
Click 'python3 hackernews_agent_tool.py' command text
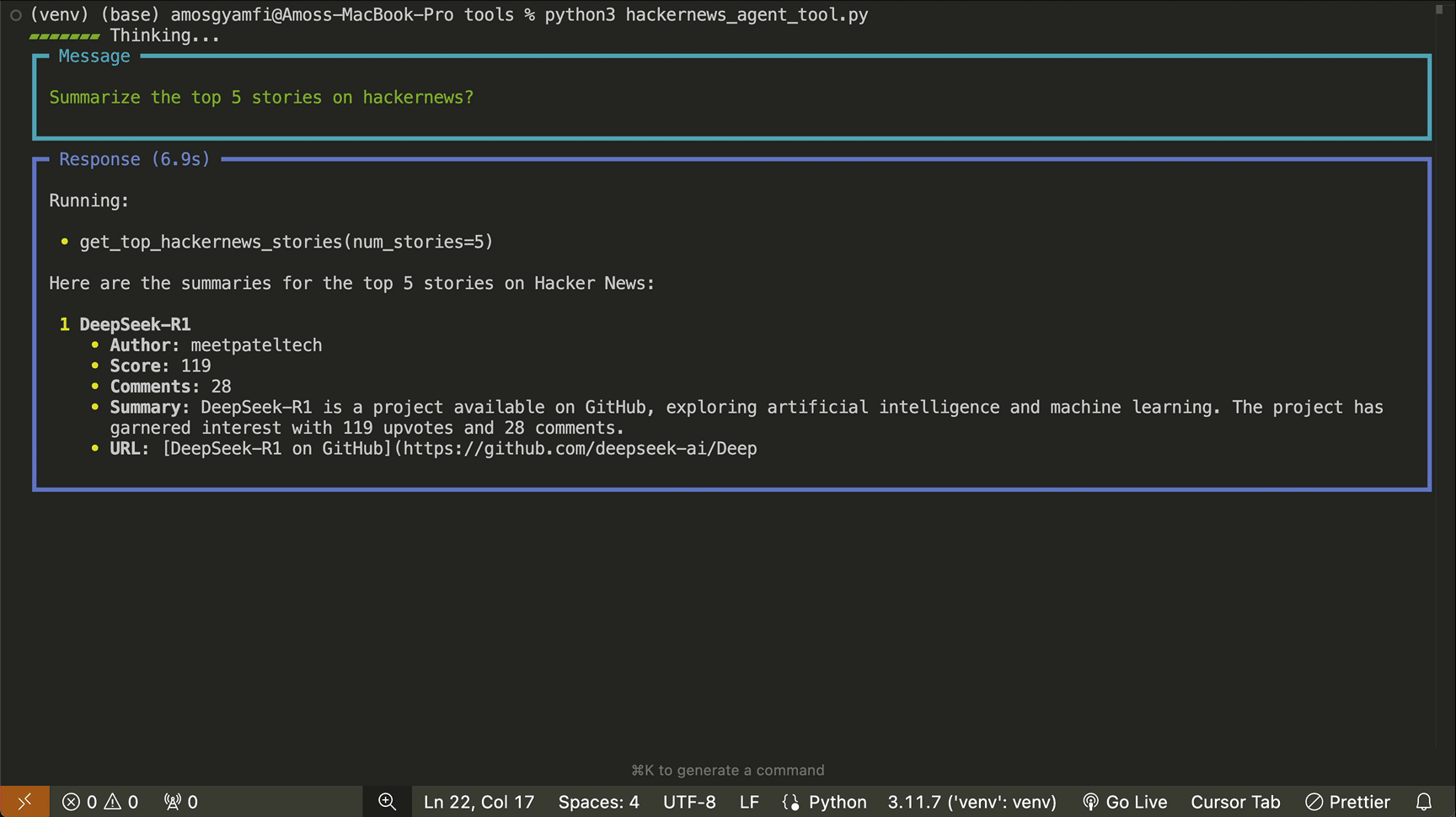(x=706, y=15)
